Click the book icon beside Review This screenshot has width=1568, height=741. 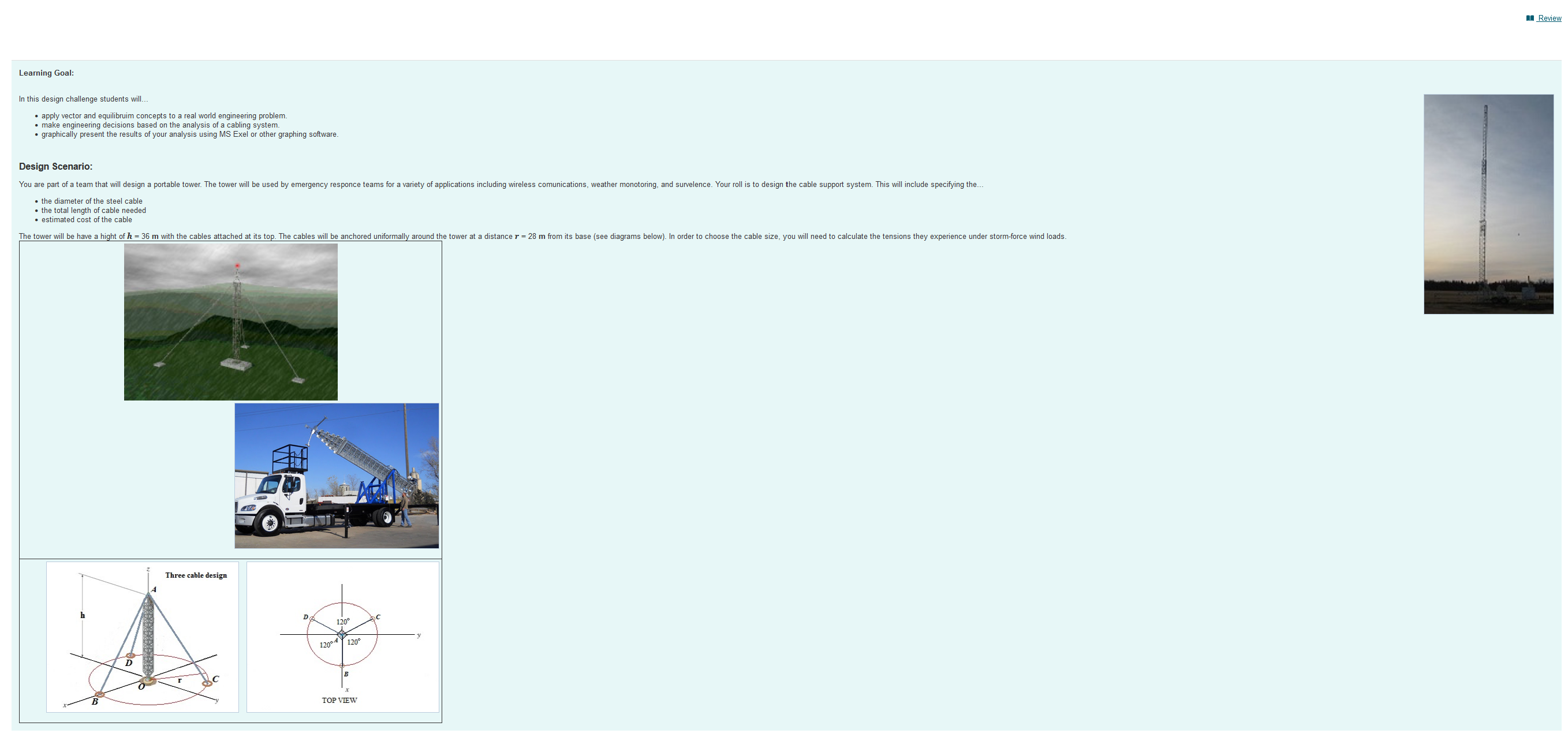(1530, 18)
